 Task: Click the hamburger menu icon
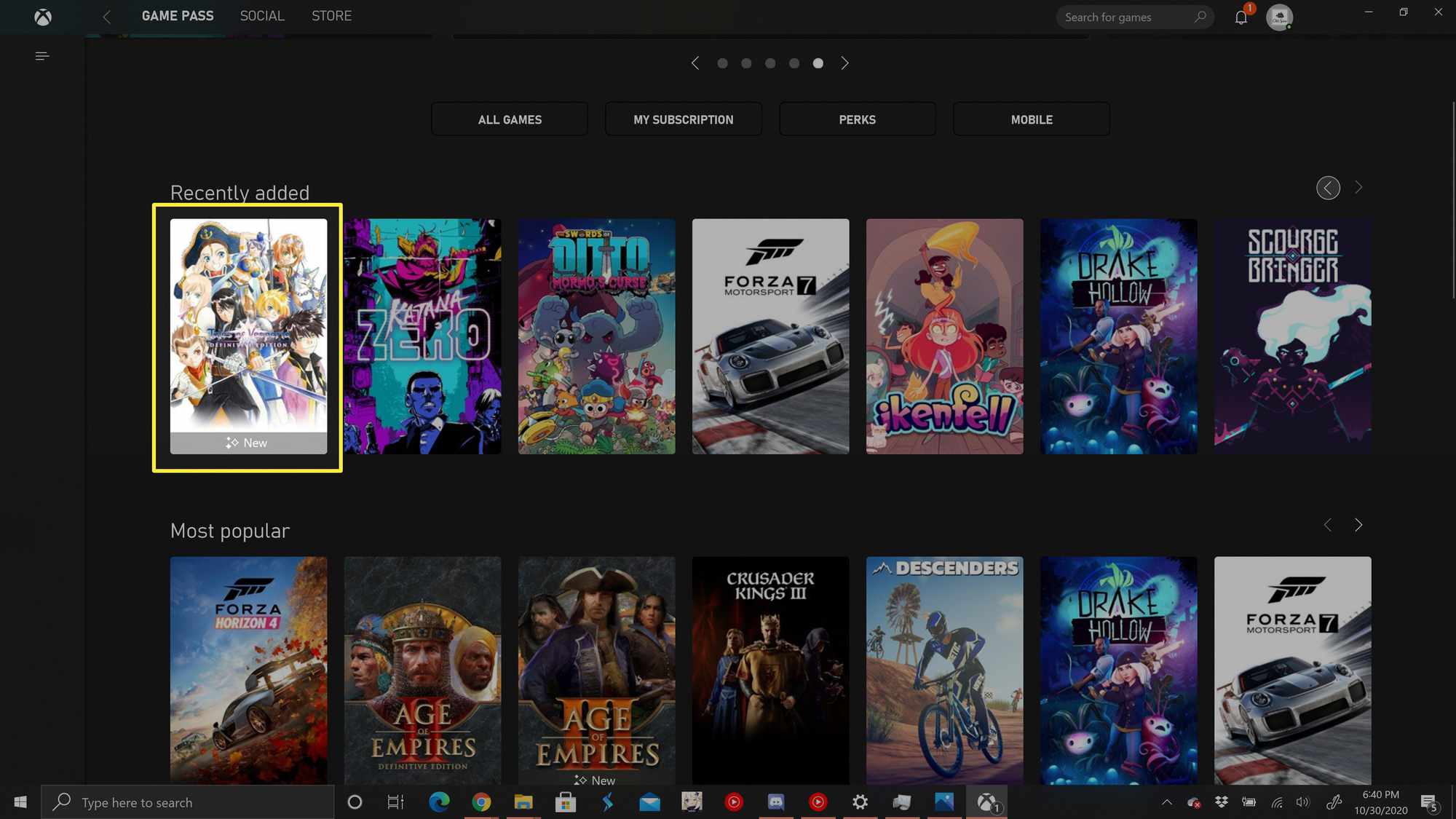[x=42, y=55]
